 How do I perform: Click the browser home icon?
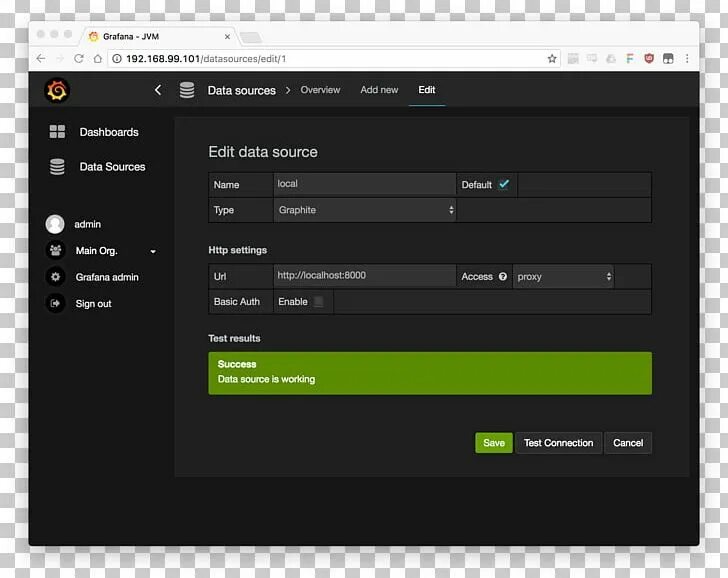tap(98, 58)
